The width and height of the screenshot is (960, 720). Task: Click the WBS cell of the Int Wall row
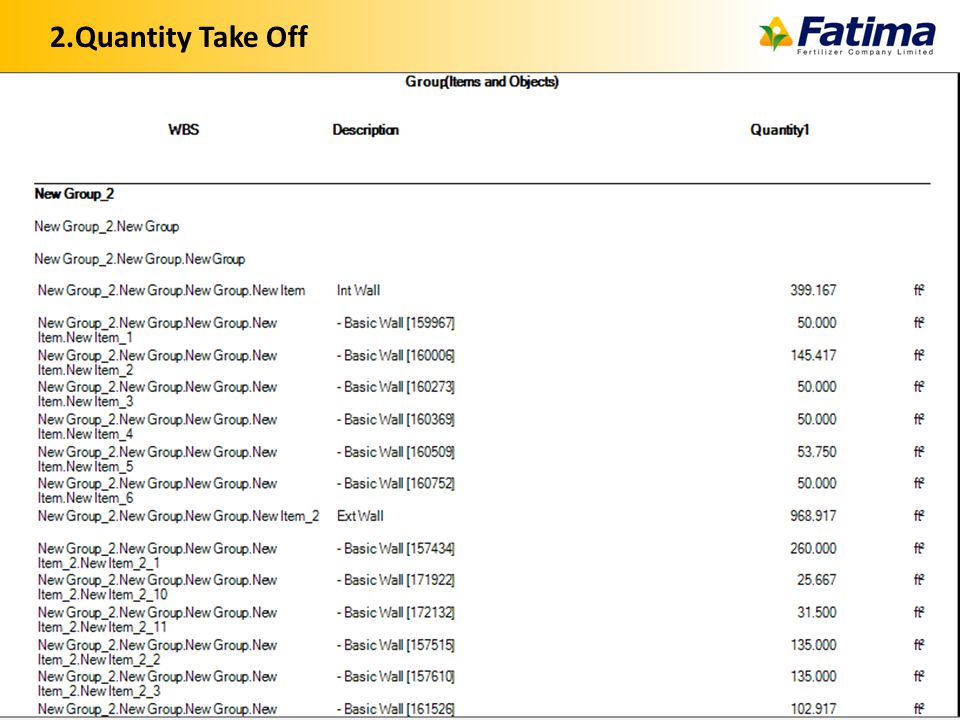coord(171,290)
